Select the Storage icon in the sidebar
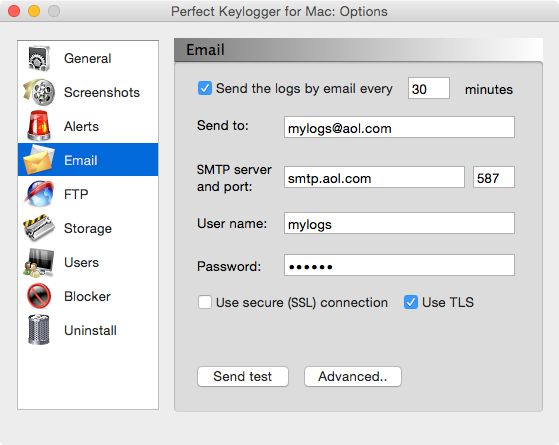 click(x=39, y=228)
